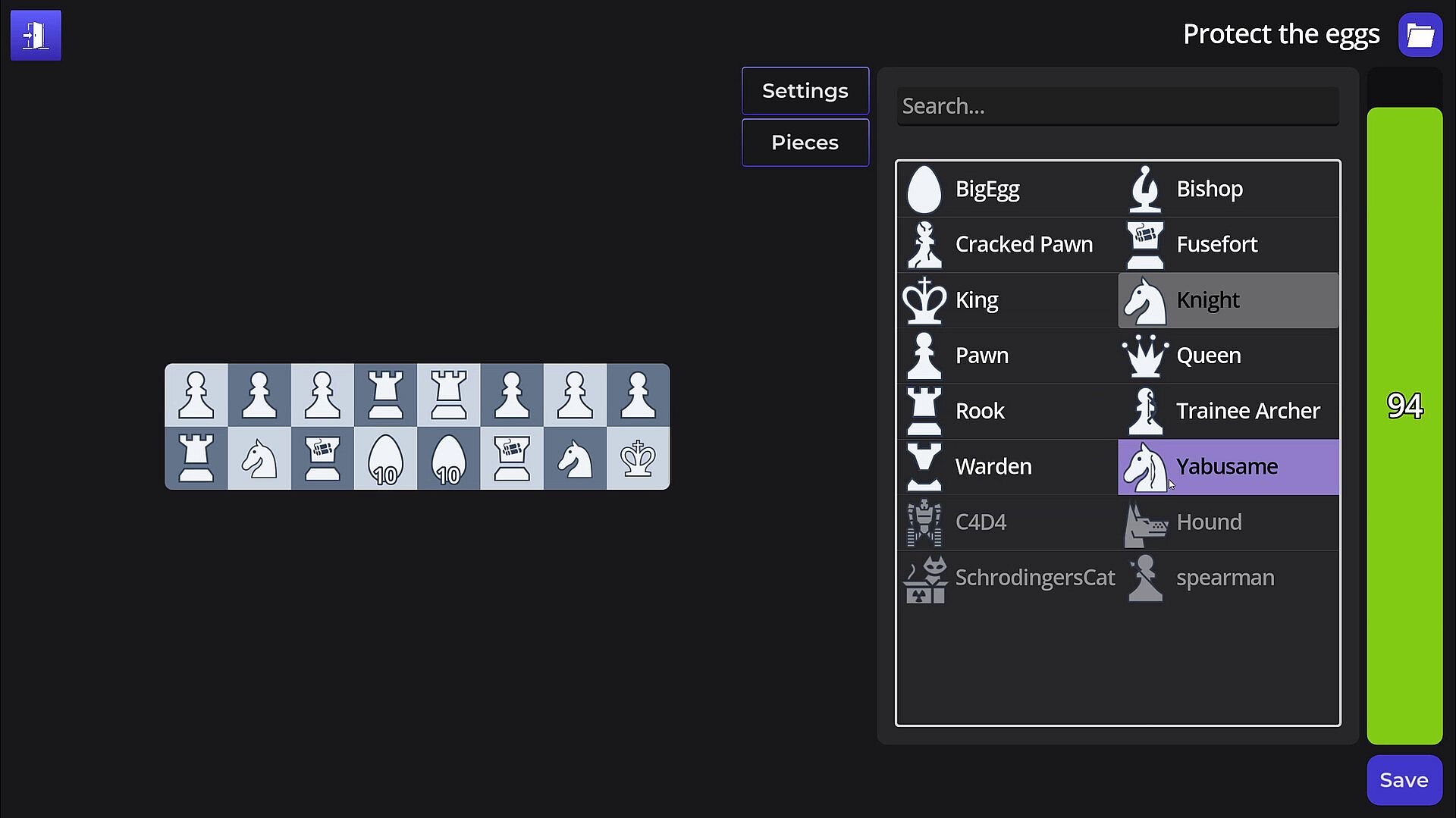Select the Queen piece icon
The height and width of the screenshot is (818, 1456).
[1145, 356]
